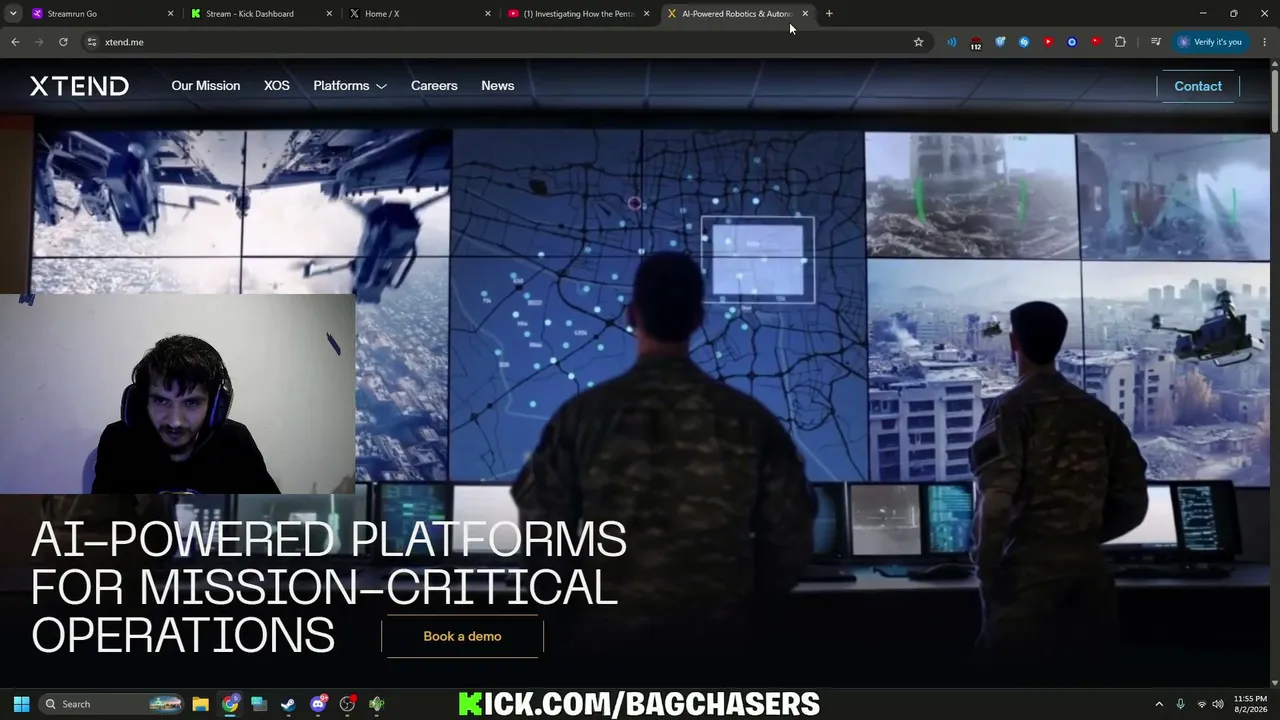The image size is (1280, 720).
Task: Go forward to the next page
Action: (x=39, y=42)
